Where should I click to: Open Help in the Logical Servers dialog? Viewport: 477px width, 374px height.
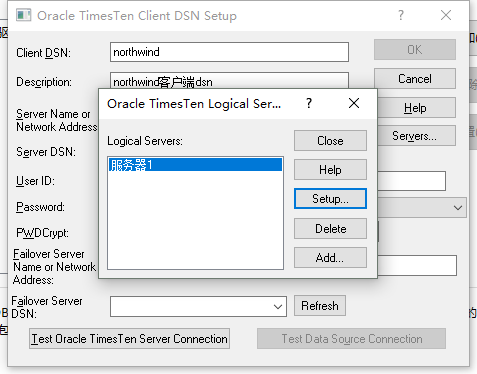tap(330, 170)
